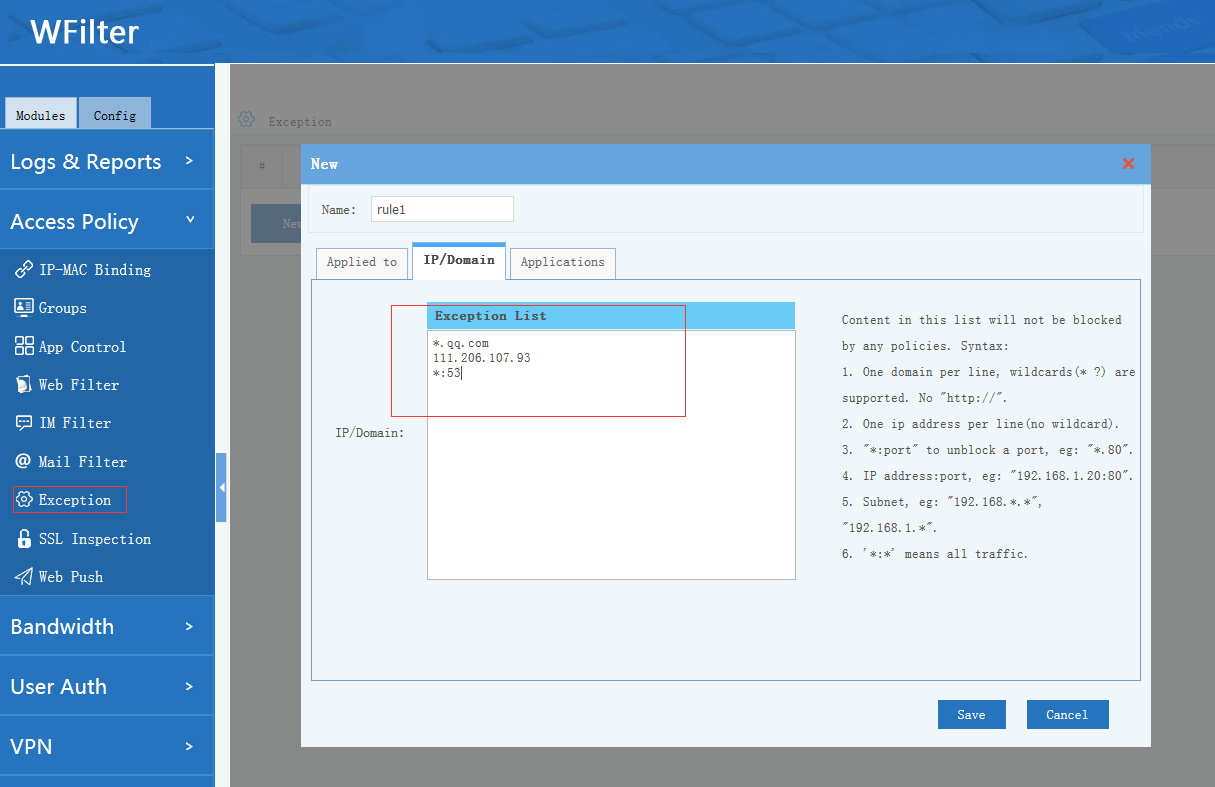
Task: Click the New dialog title
Action: pyautogui.click(x=324, y=164)
